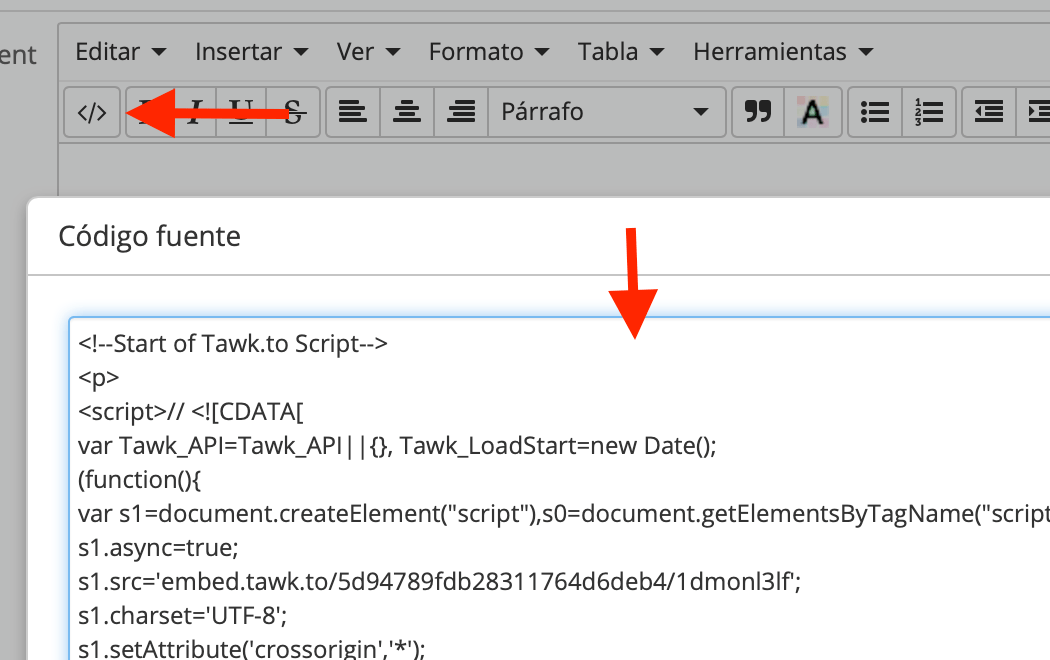This screenshot has width=1050, height=660.
Task: Insert a blockquote
Action: click(758, 112)
